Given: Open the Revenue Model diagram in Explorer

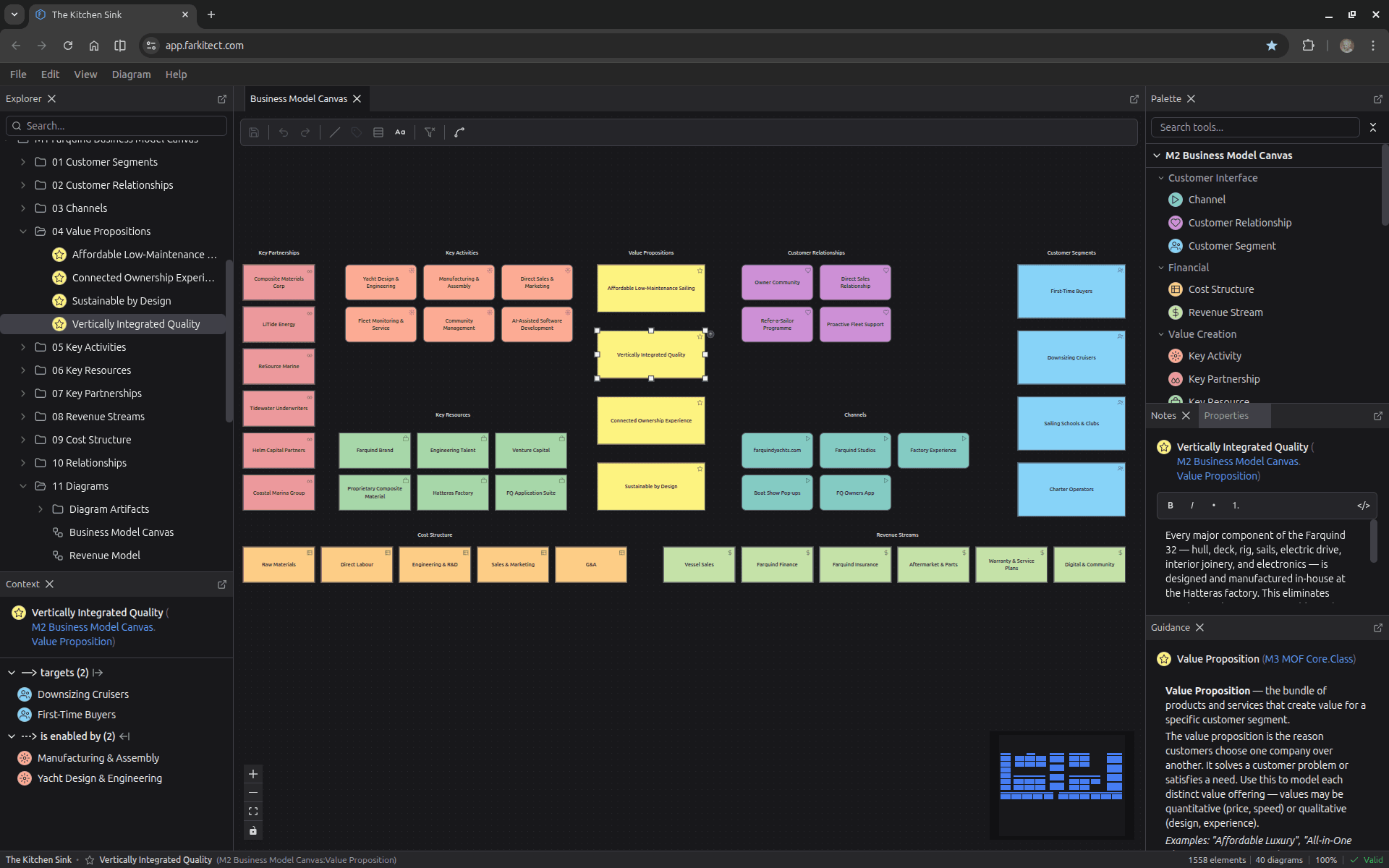Looking at the screenshot, I should click(105, 556).
